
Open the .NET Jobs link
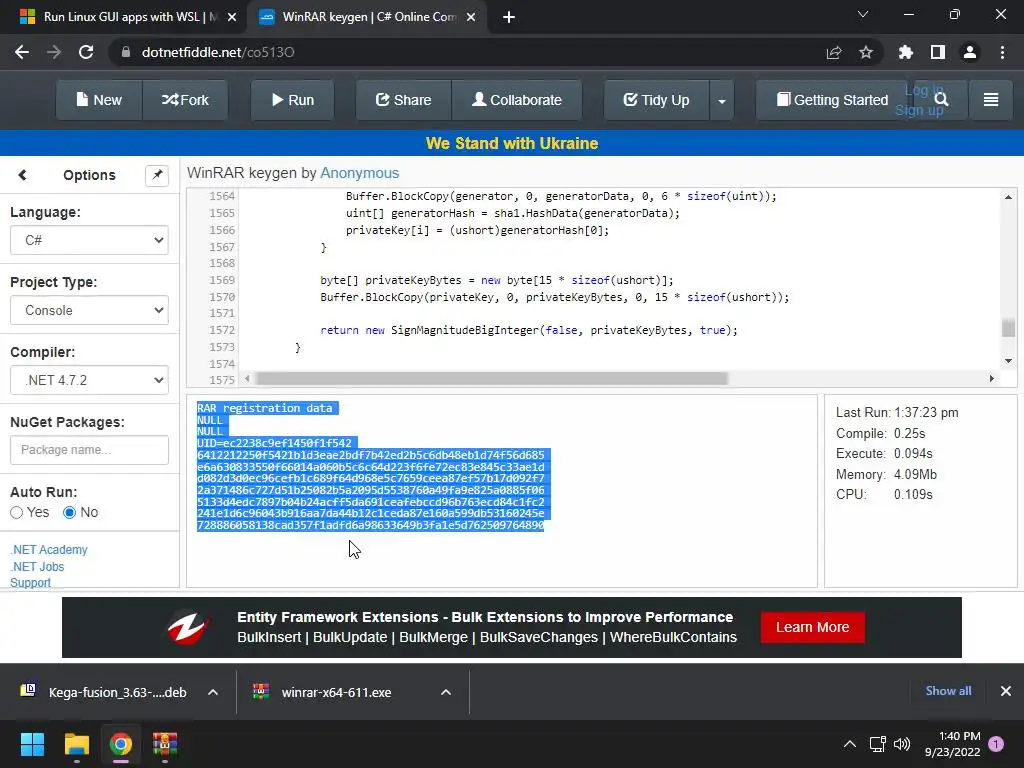37,567
